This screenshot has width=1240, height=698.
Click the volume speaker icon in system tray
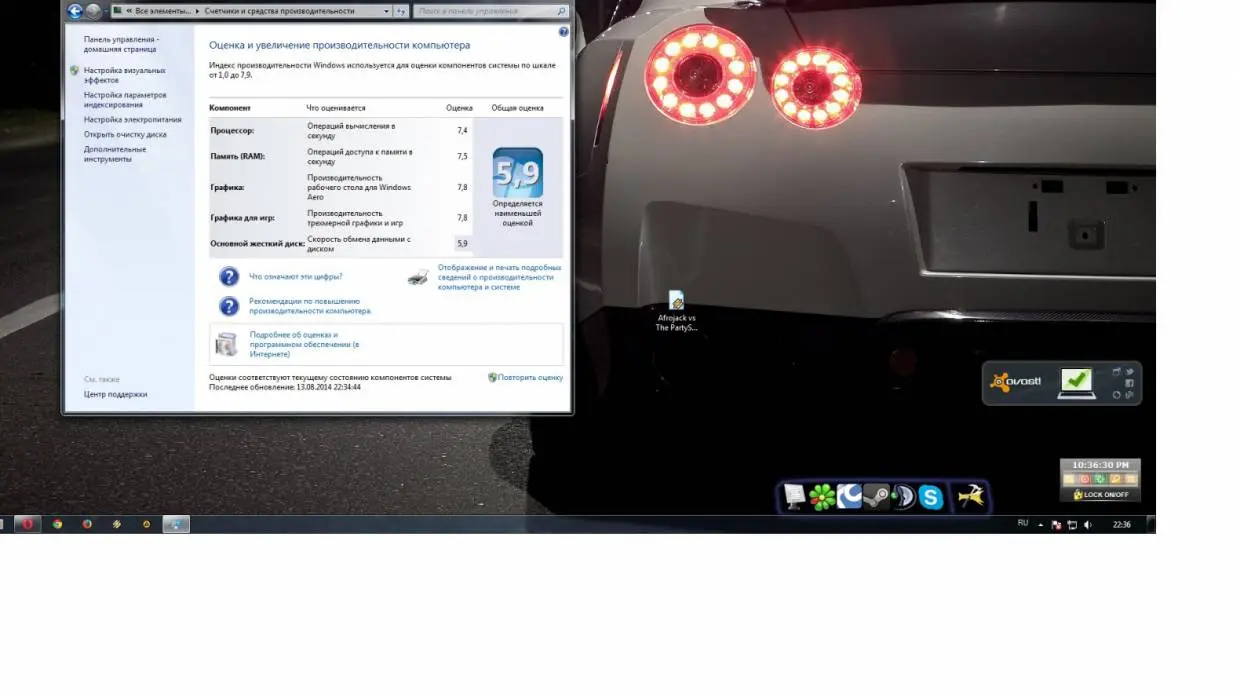[x=1088, y=524]
